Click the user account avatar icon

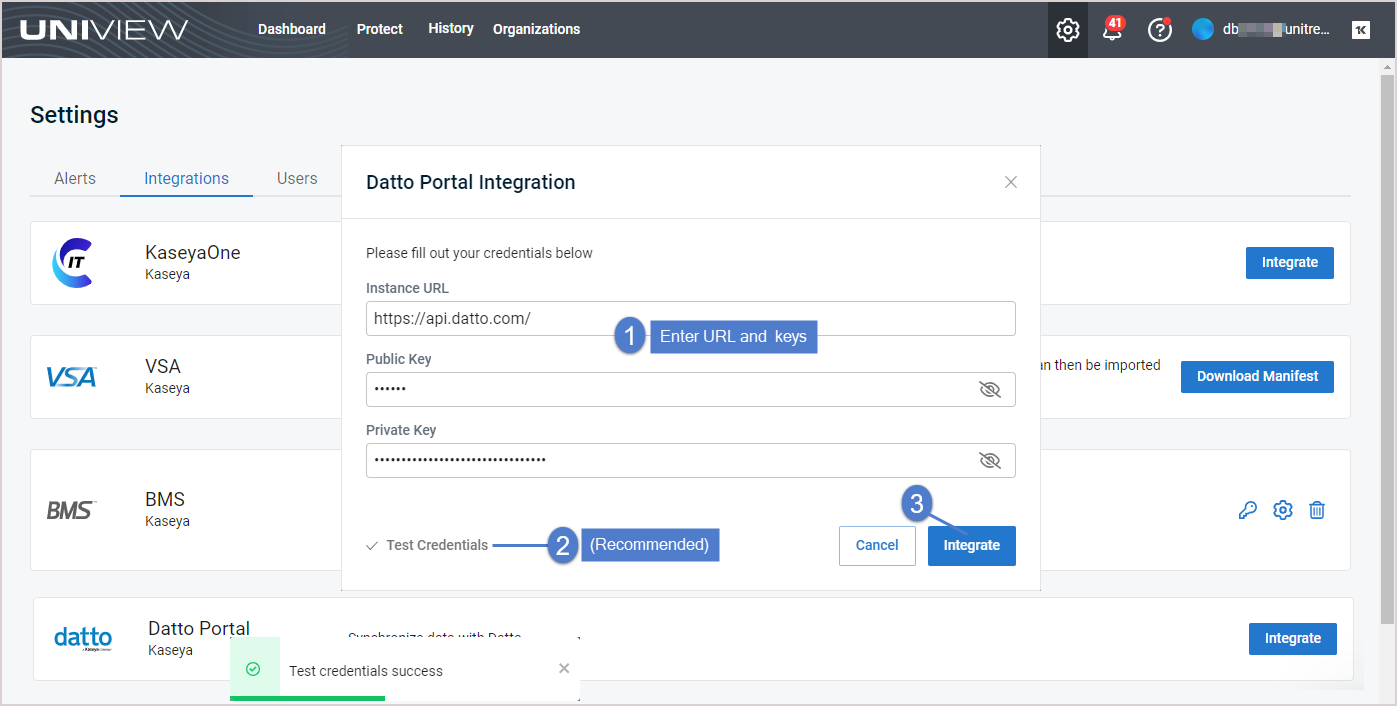[1203, 30]
